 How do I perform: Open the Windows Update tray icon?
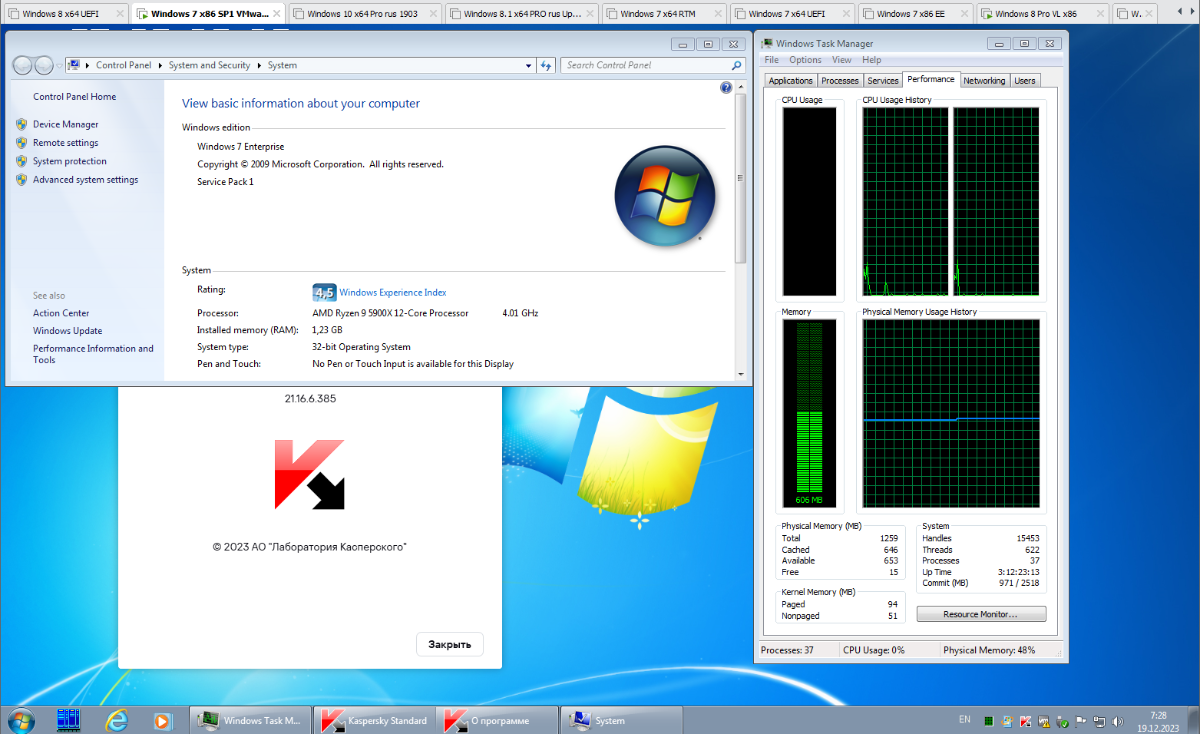(x=1007, y=720)
